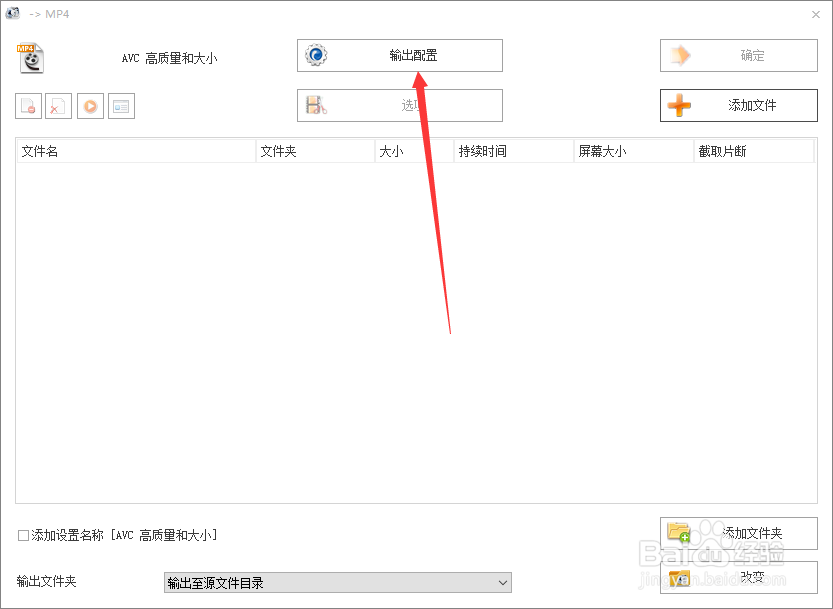The height and width of the screenshot is (609, 833).
Task: Click the play file toolbar icon
Action: tap(90, 106)
